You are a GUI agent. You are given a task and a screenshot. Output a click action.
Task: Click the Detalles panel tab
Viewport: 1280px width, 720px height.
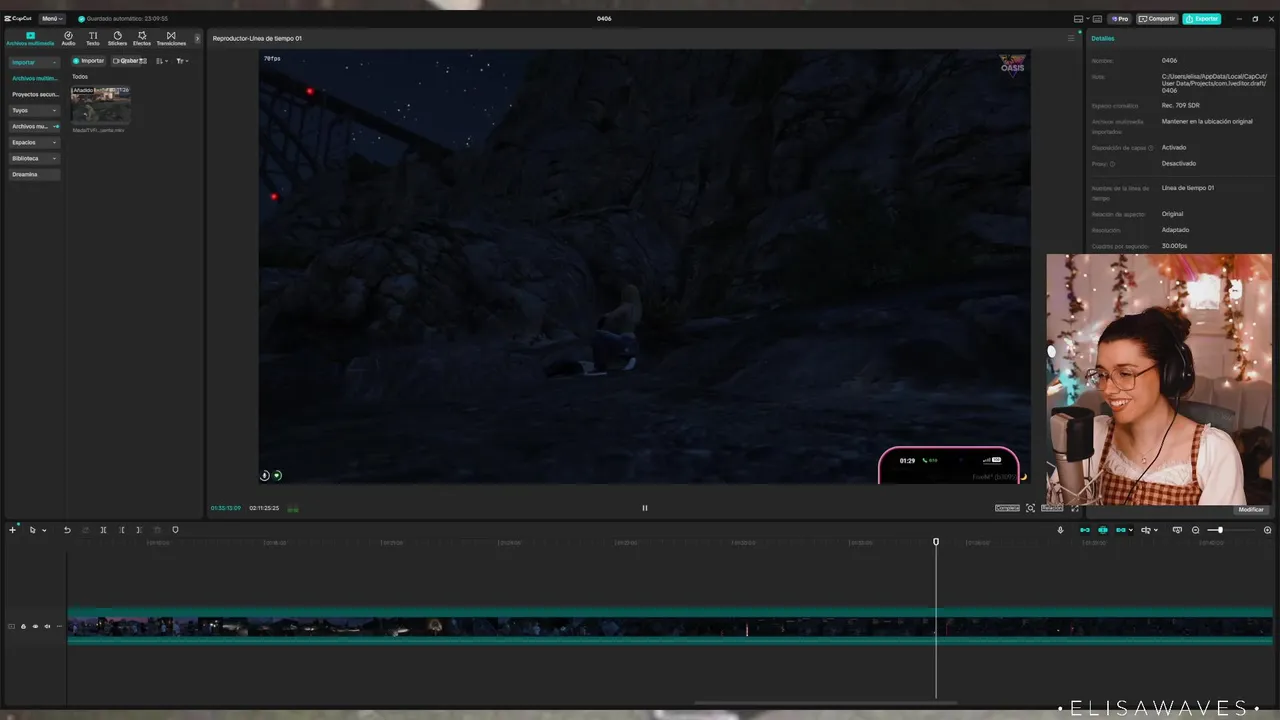[x=1103, y=39]
